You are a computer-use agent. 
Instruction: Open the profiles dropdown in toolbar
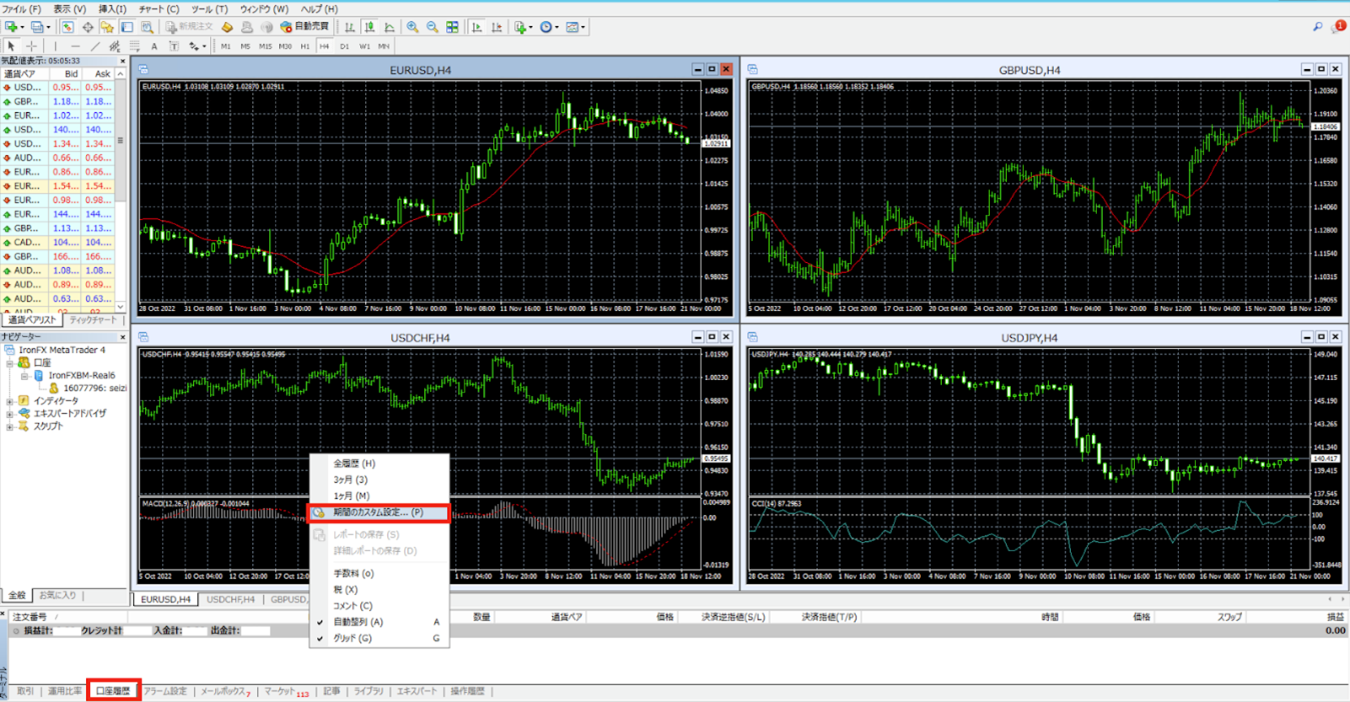(40, 27)
